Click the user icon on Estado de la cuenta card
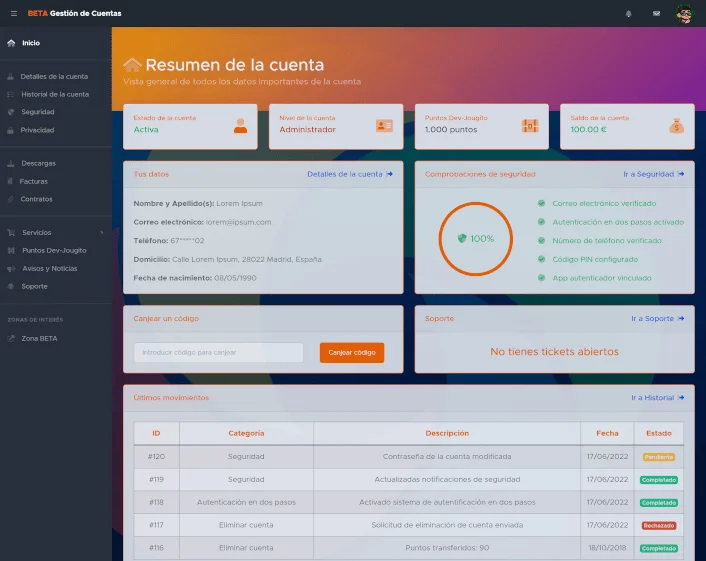706x561 pixels. click(x=240, y=126)
